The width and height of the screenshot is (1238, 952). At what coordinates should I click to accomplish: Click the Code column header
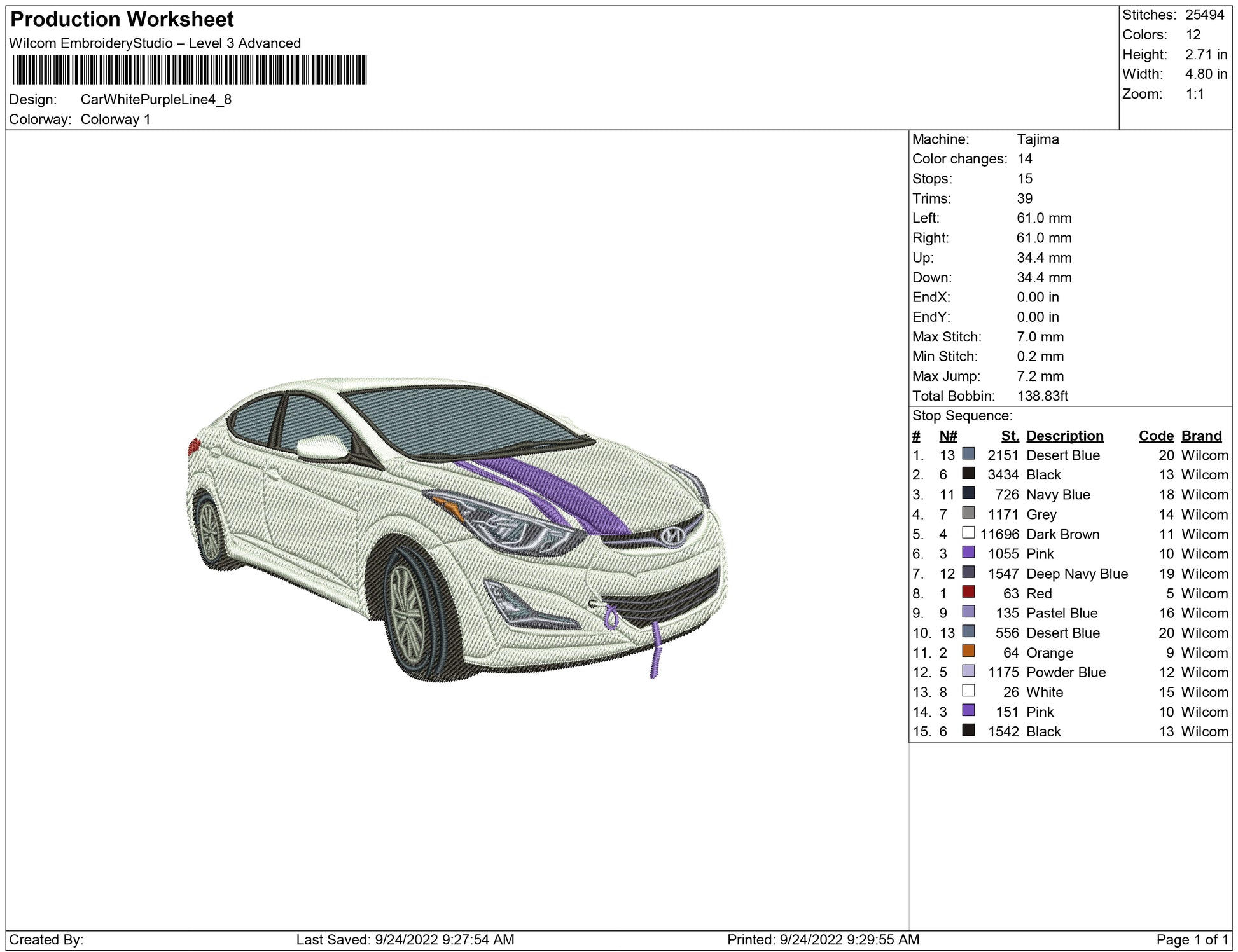[x=1155, y=436]
